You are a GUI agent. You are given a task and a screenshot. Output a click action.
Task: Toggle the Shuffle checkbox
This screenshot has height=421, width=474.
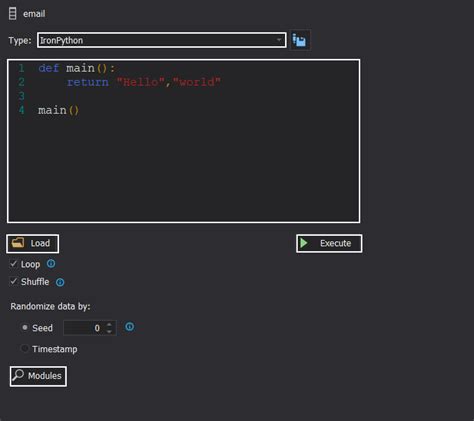13,282
